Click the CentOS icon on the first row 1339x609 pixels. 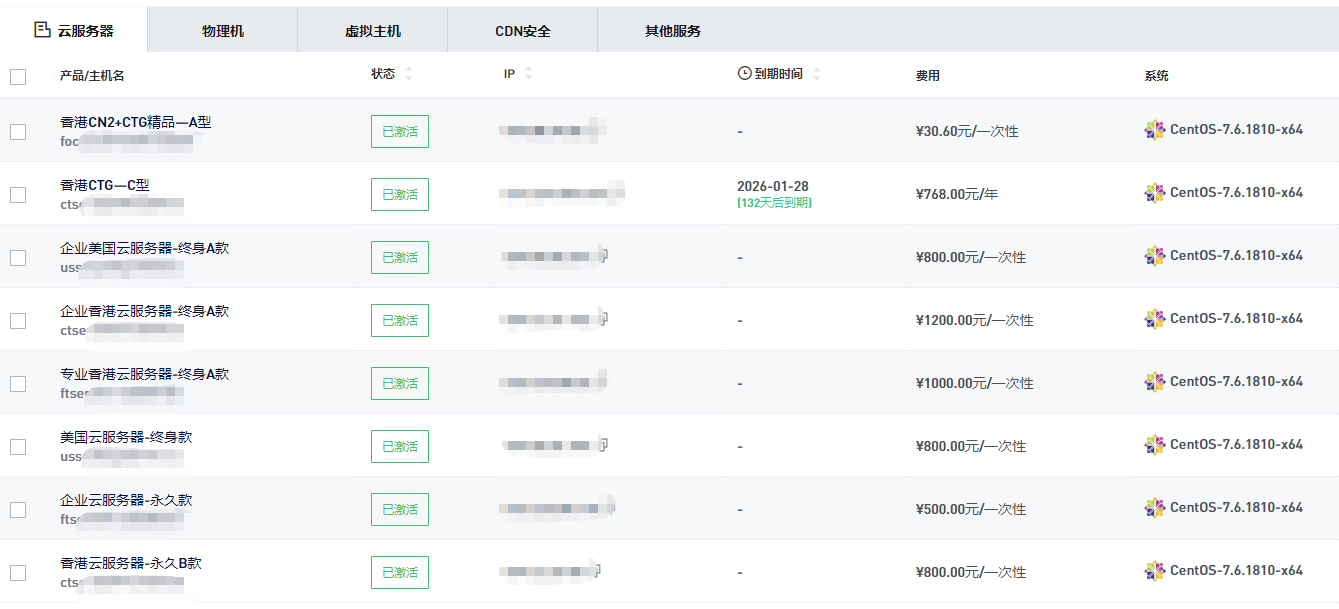pyautogui.click(x=1154, y=130)
